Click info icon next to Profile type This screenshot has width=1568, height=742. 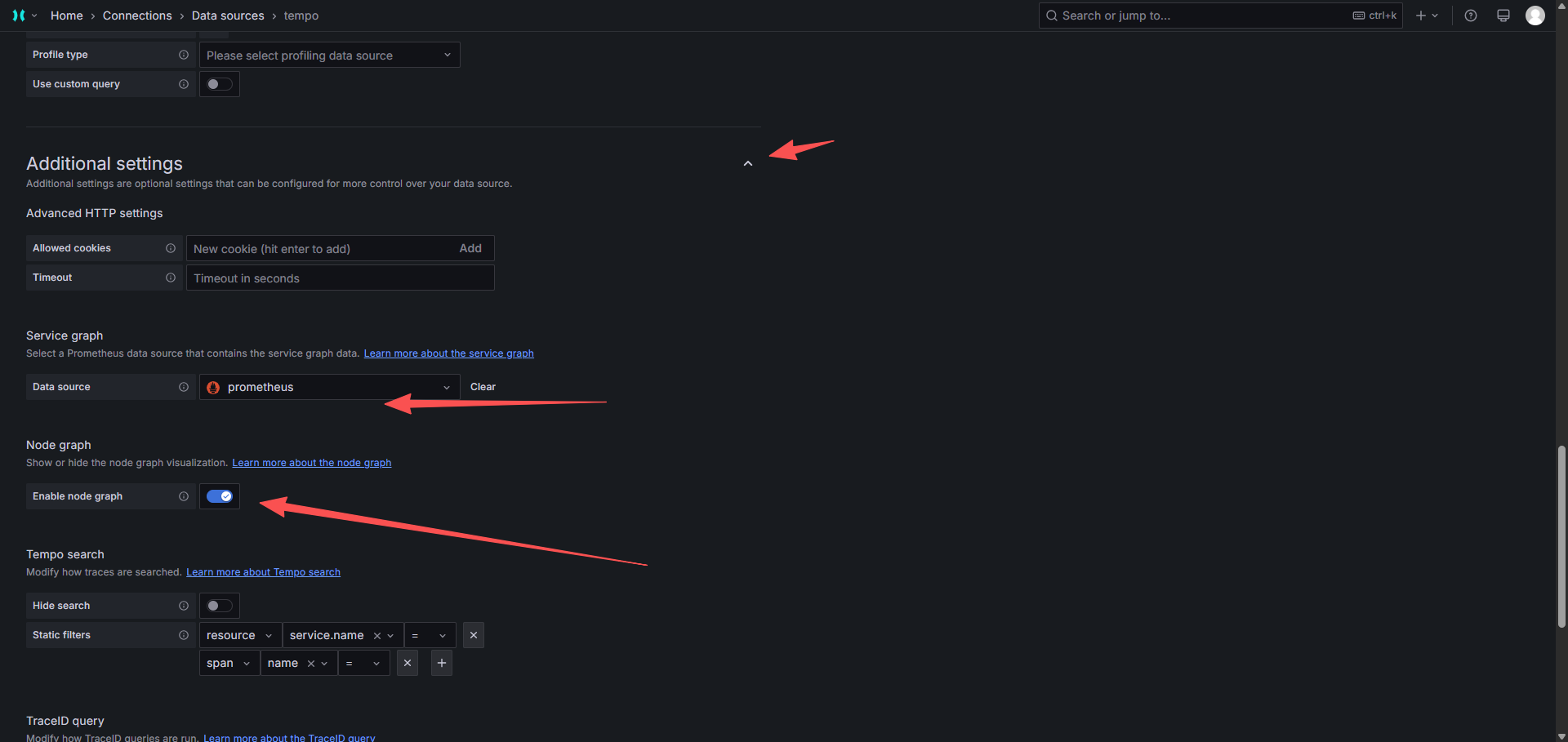tap(184, 55)
